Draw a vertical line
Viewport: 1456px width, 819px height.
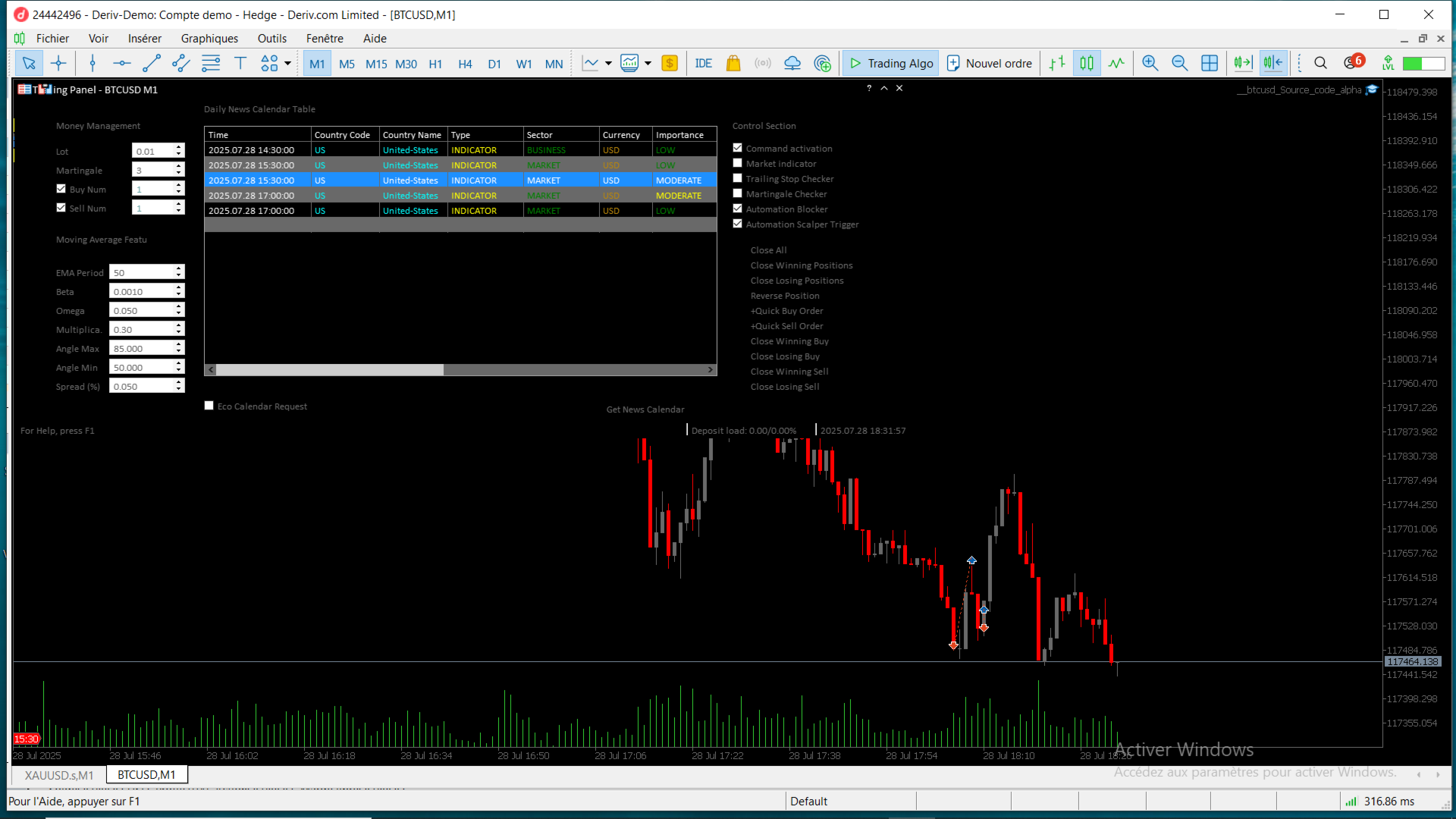(93, 64)
